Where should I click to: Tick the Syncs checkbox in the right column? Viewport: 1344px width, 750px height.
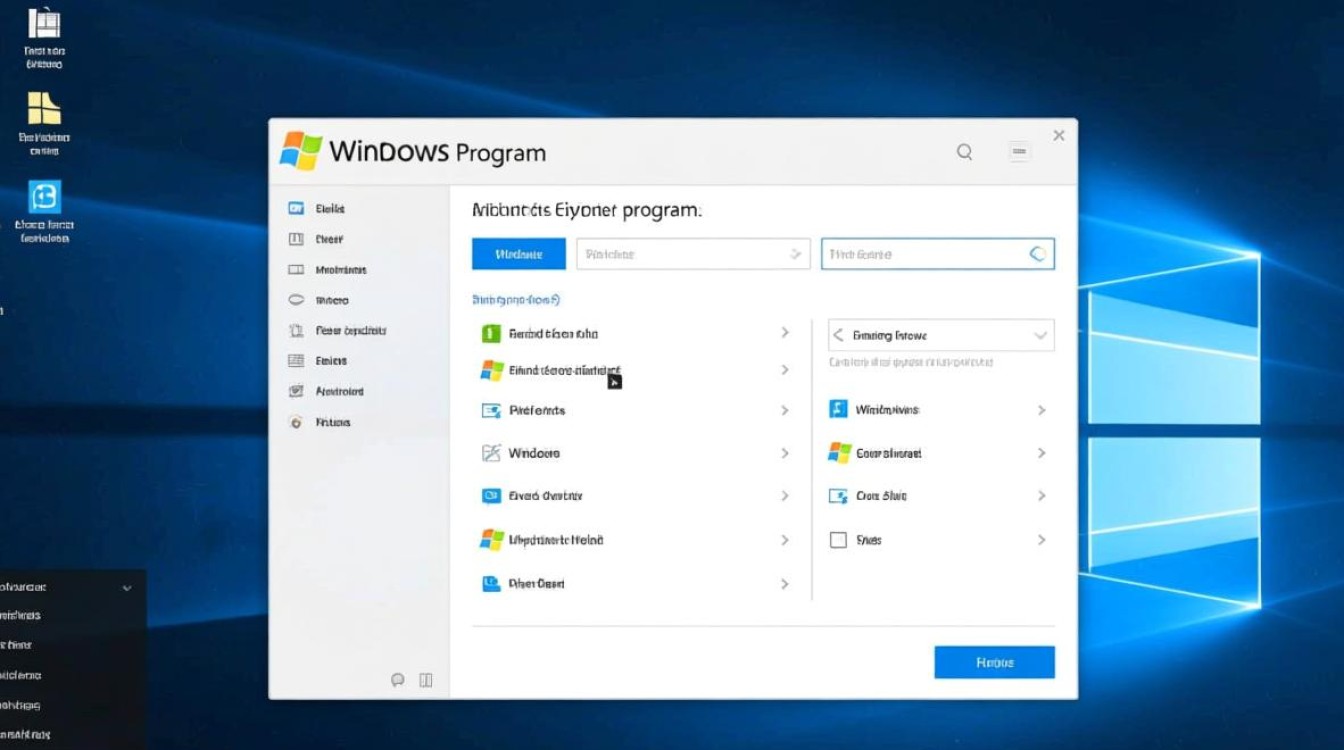838,539
